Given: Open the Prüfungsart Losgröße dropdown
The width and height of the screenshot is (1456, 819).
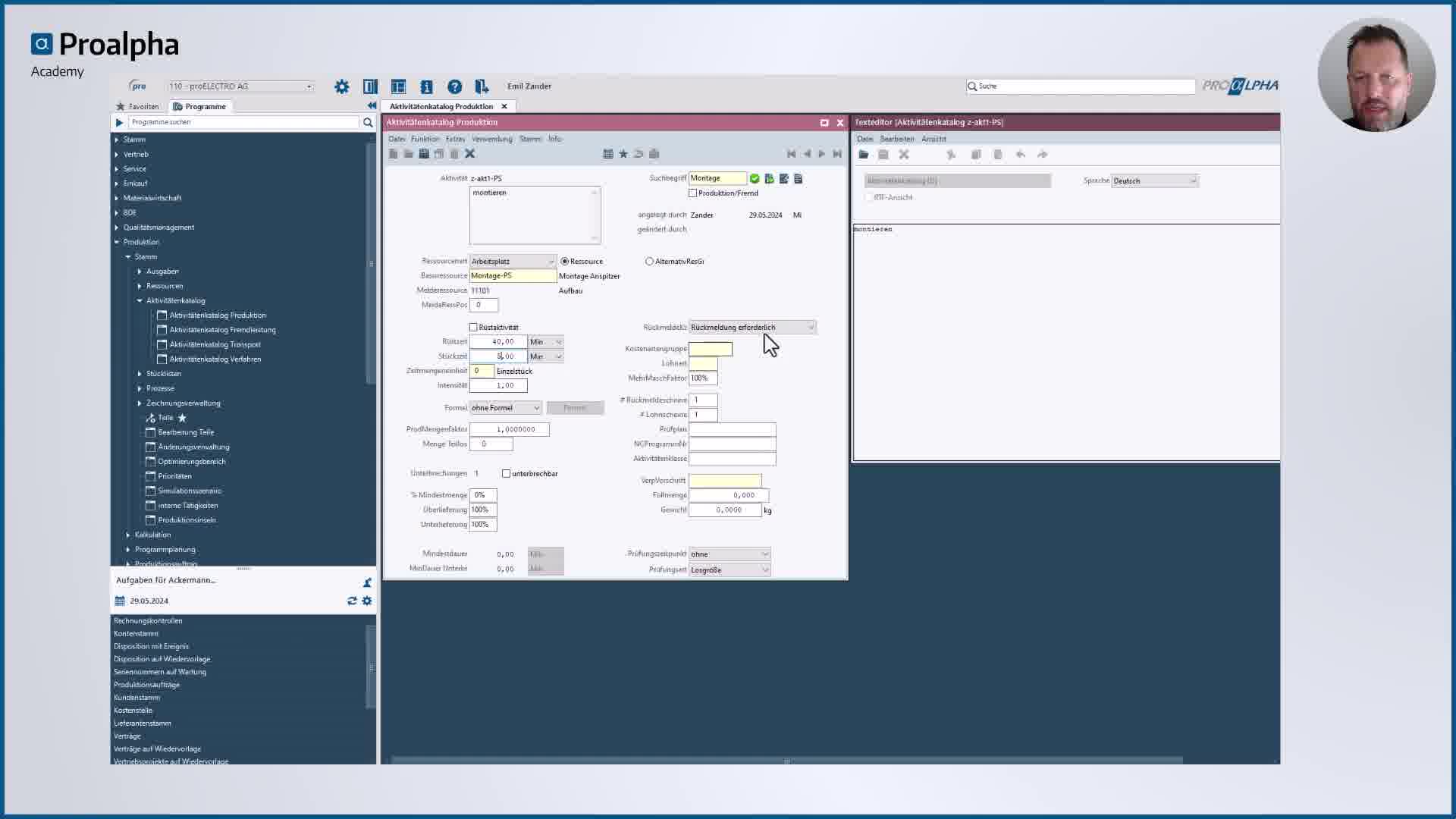Looking at the screenshot, I should tap(730, 570).
